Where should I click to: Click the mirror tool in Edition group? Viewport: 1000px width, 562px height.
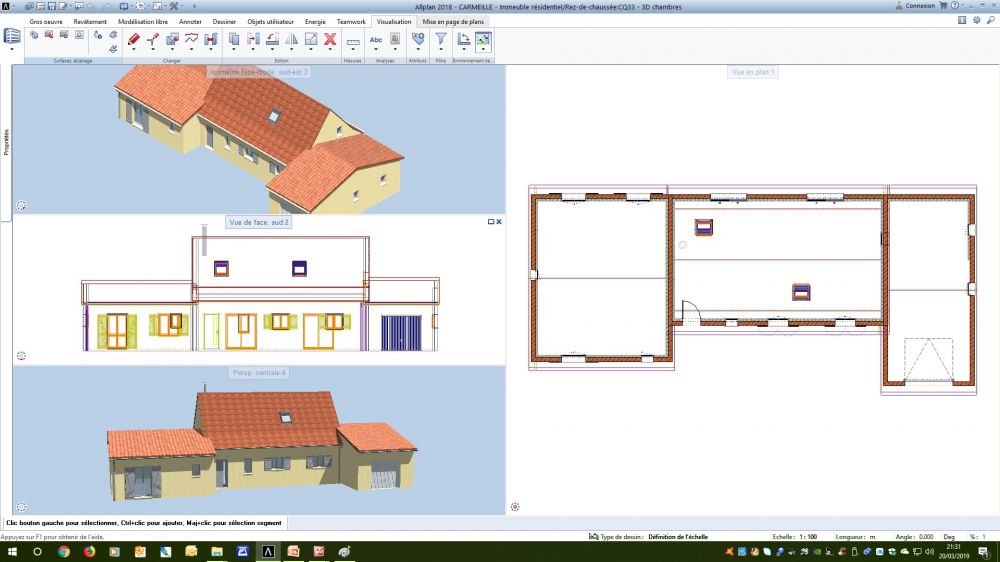(291, 39)
